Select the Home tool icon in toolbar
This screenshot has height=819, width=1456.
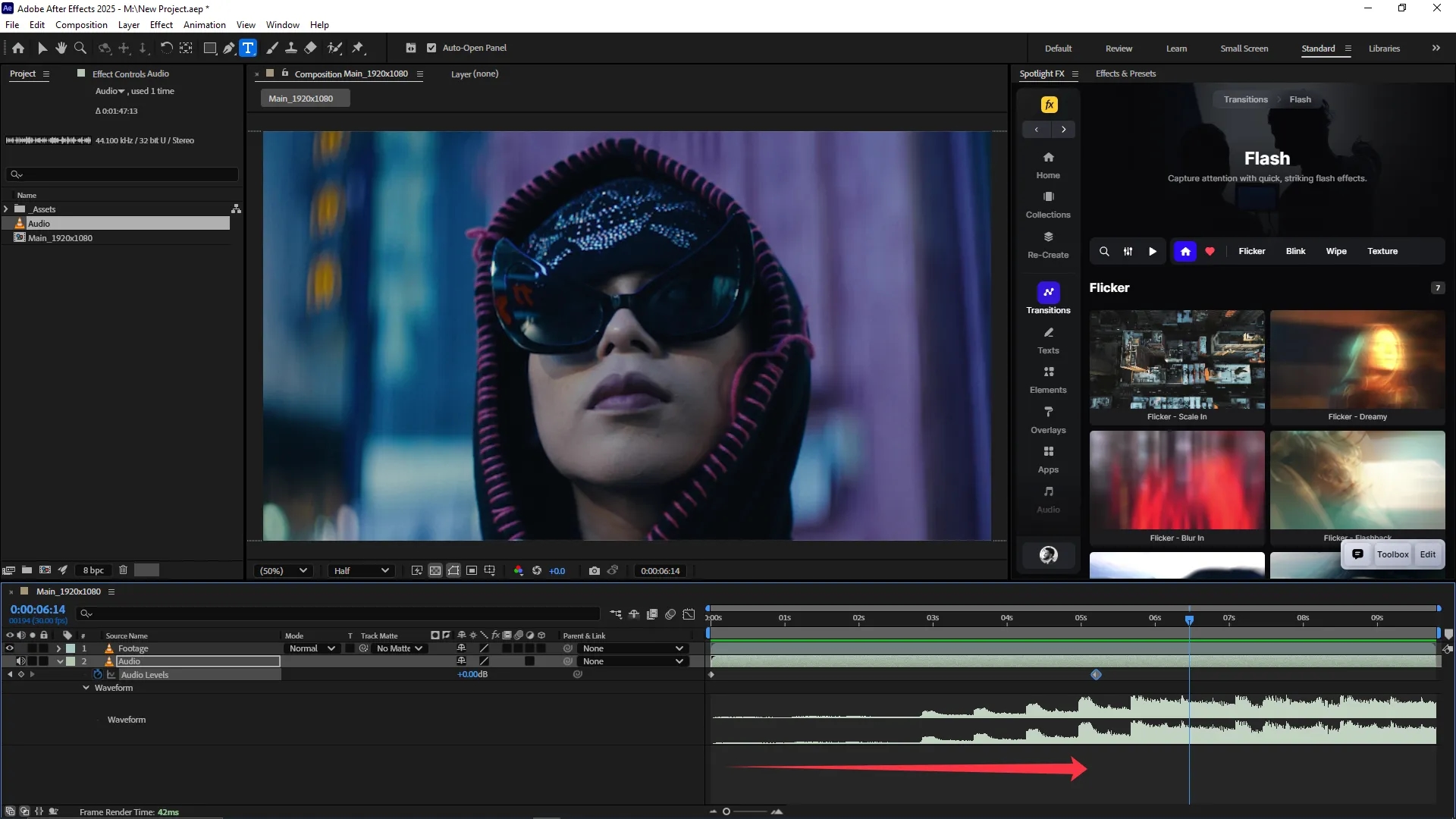[18, 48]
